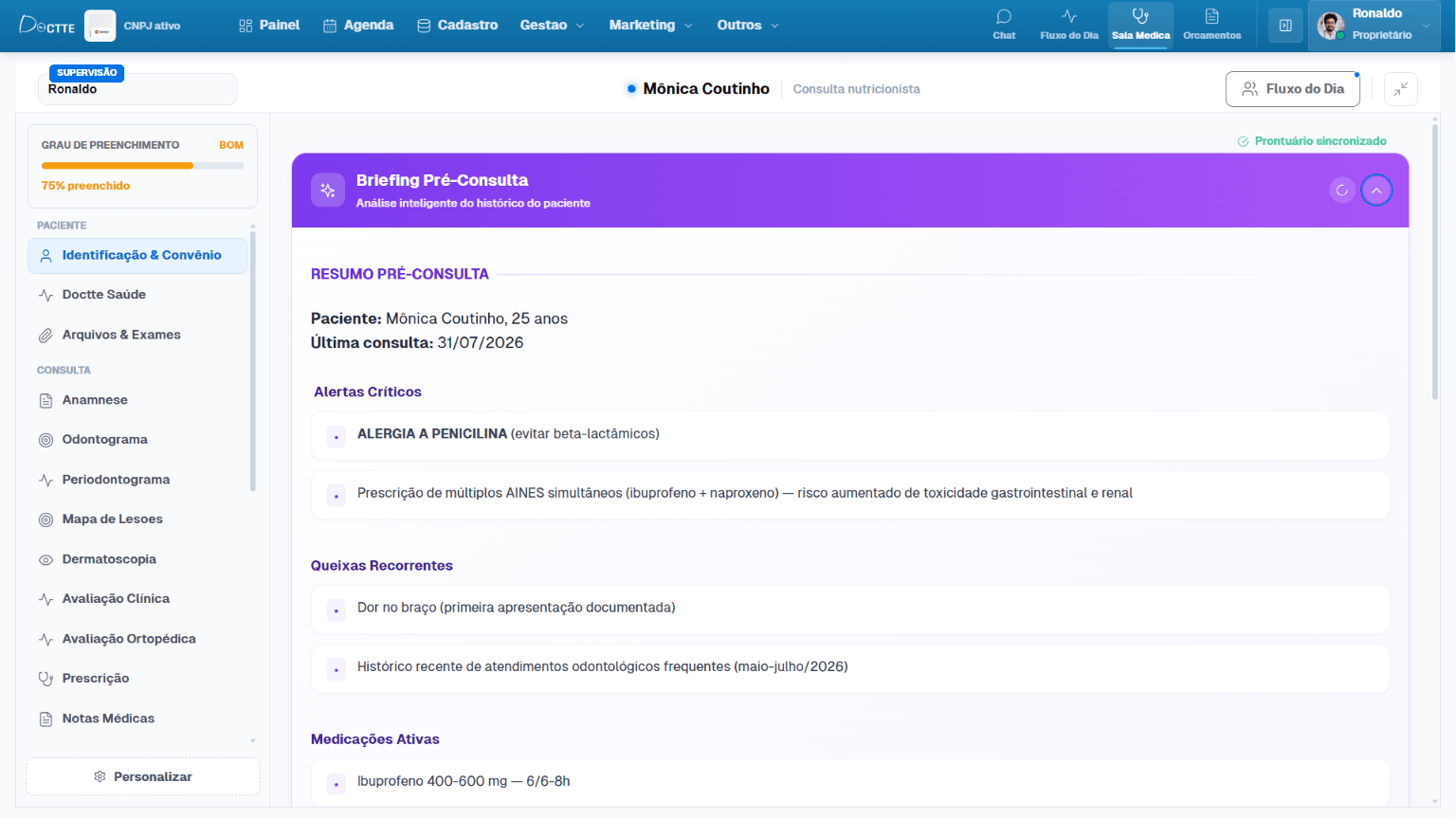Click the 75% preenchido progress bar
1456x819 pixels.
(142, 166)
